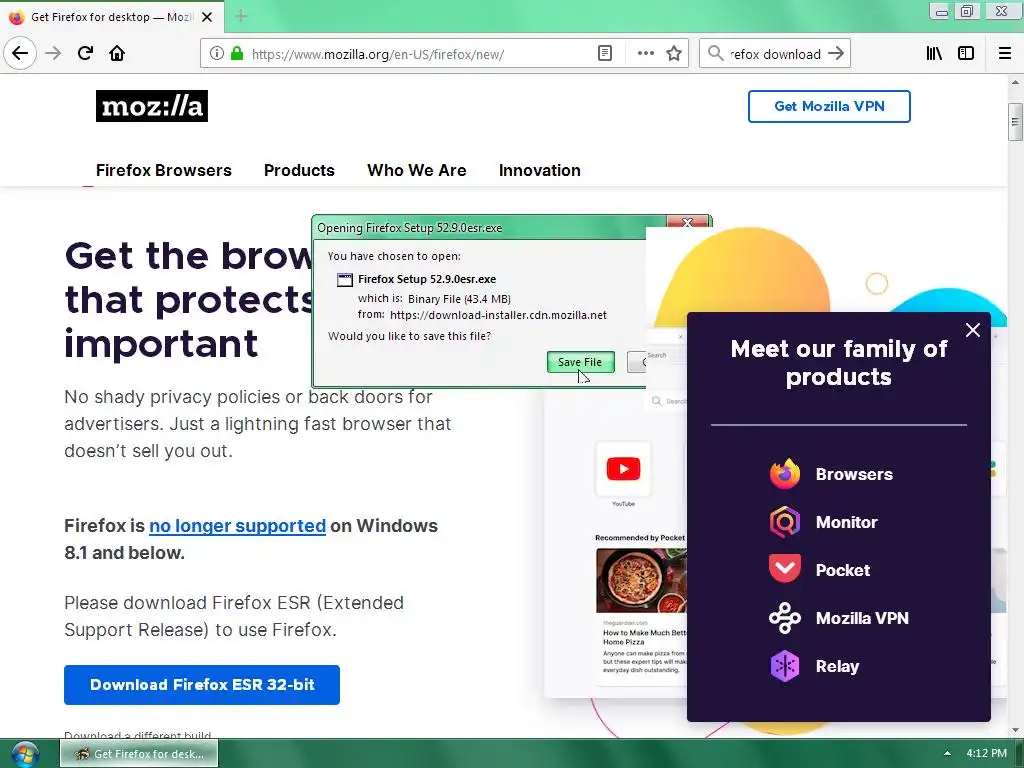This screenshot has width=1024, height=768.
Task: Open Who We Are nav menu
Action: point(417,170)
